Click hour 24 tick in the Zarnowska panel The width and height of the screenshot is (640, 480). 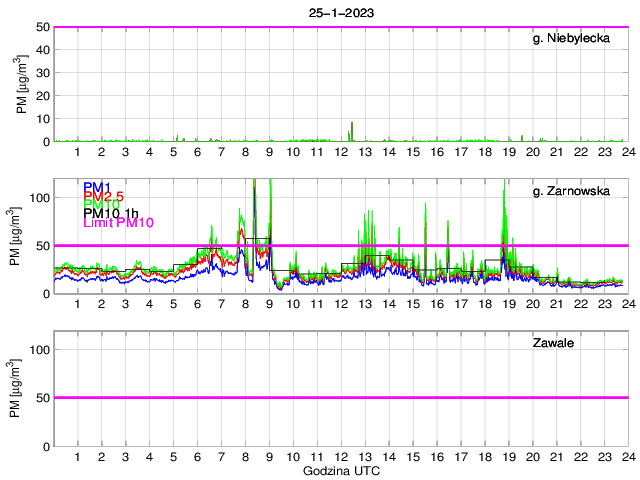pos(627,304)
